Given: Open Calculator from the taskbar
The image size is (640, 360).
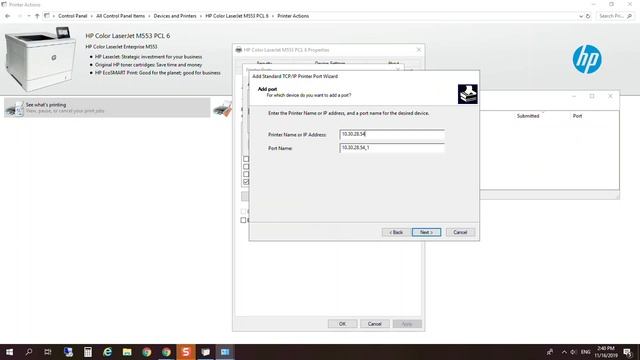Looking at the screenshot, I should (88, 352).
